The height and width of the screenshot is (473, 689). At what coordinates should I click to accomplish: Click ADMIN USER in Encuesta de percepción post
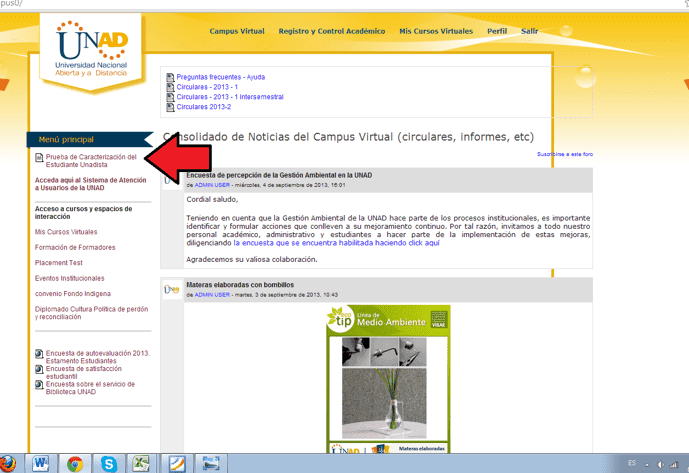point(212,185)
